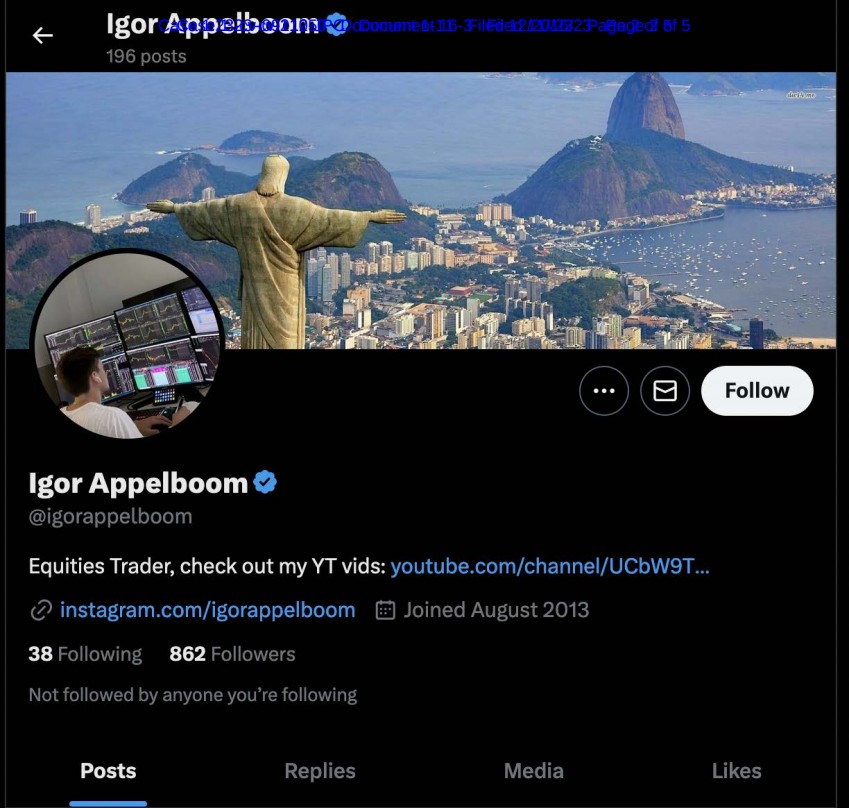Switch to the Likes tab

(736, 771)
